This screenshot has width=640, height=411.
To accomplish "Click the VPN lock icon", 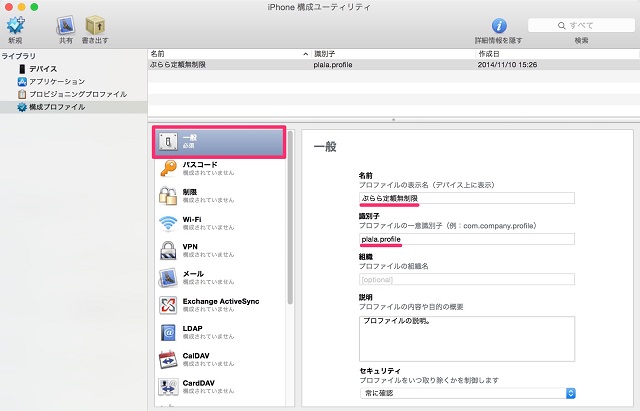I will pyautogui.click(x=168, y=251).
